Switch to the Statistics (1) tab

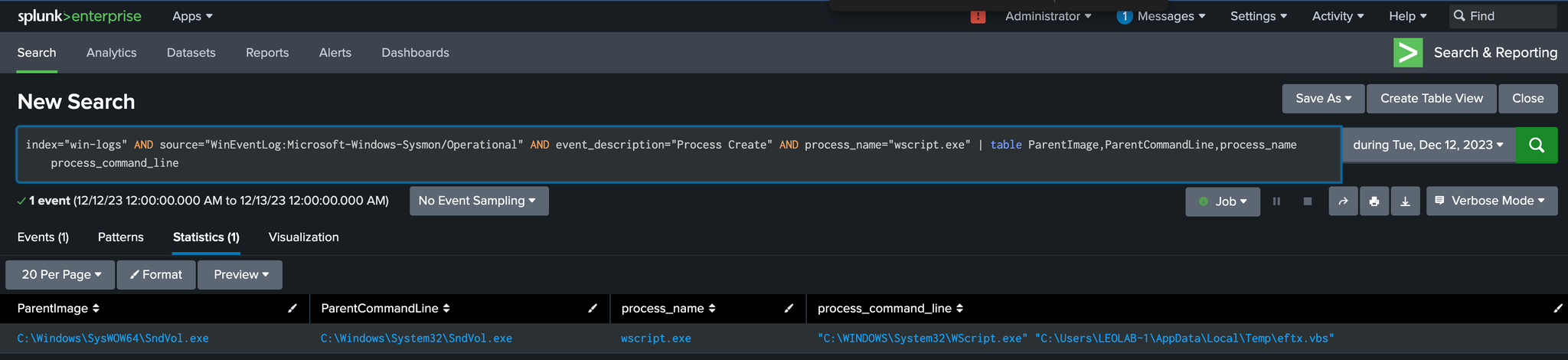point(206,237)
